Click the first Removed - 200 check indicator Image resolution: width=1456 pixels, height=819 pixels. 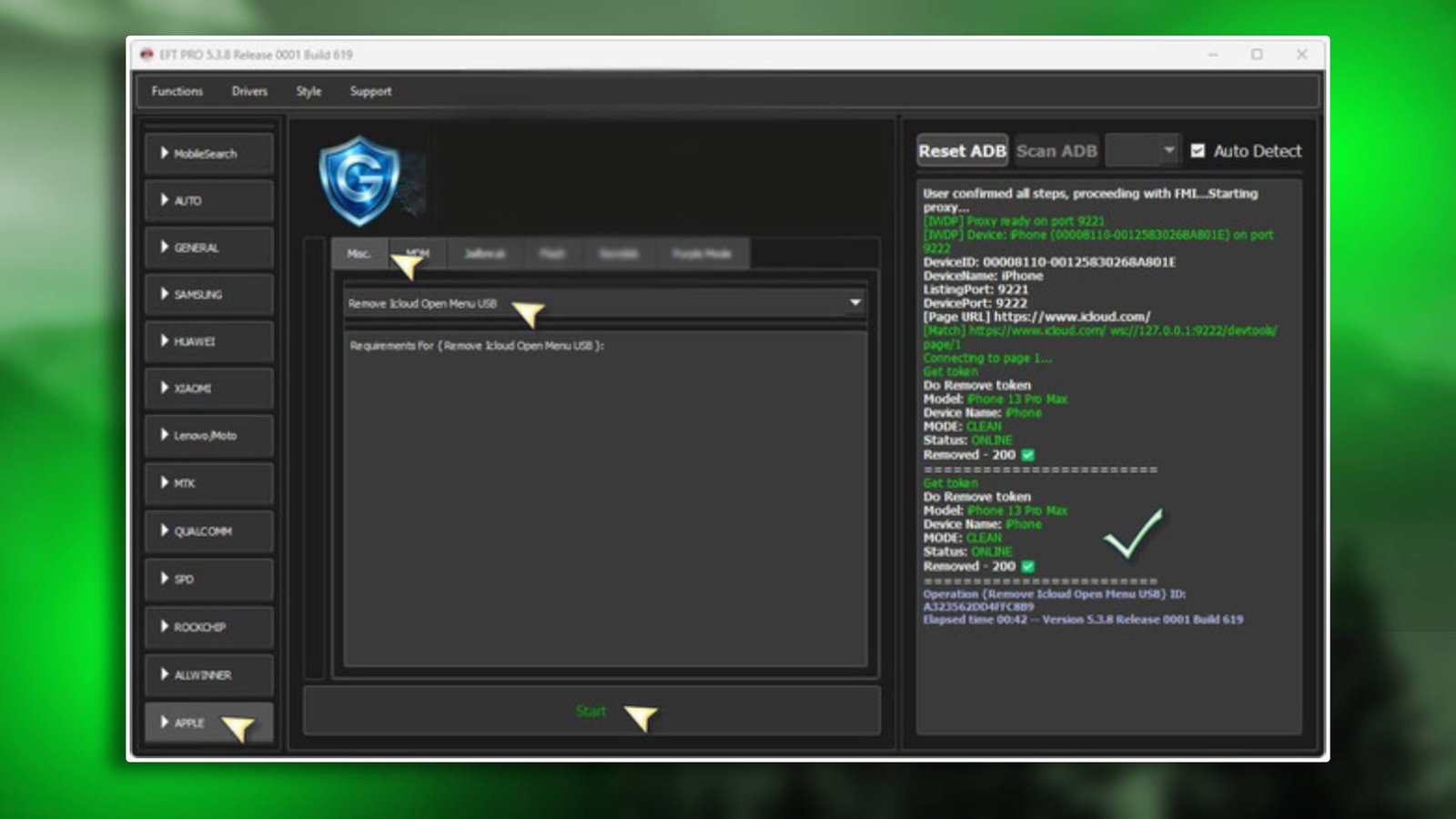tap(1029, 454)
